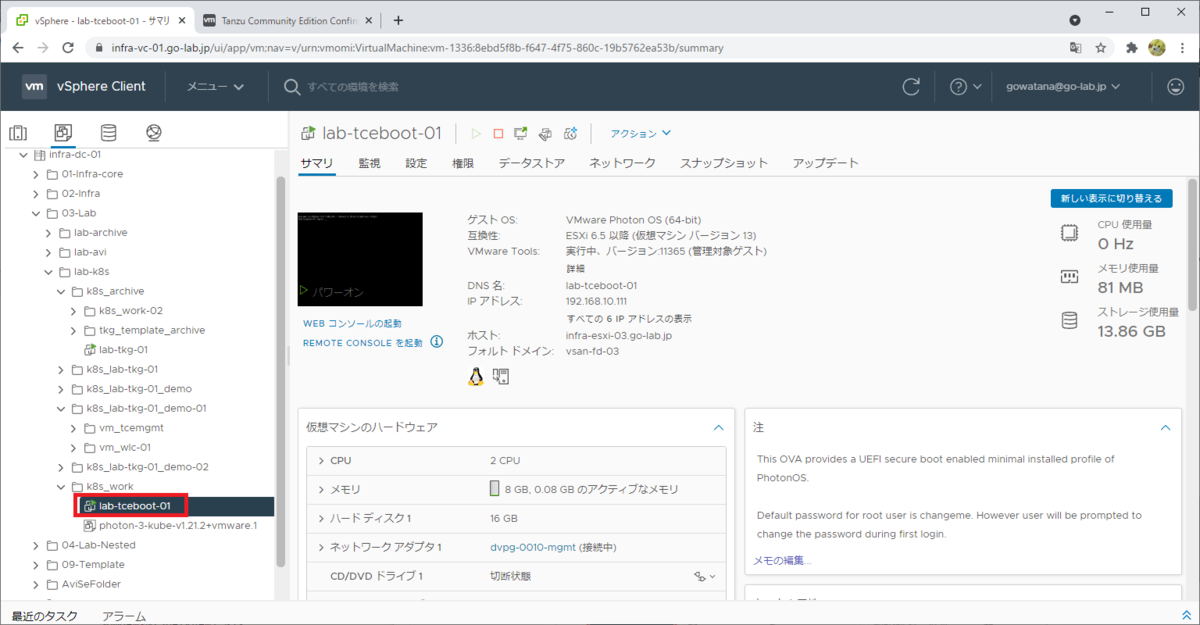Click the CD/DVD drive connect icon
Viewport: 1200px width, 625px height.
point(706,576)
